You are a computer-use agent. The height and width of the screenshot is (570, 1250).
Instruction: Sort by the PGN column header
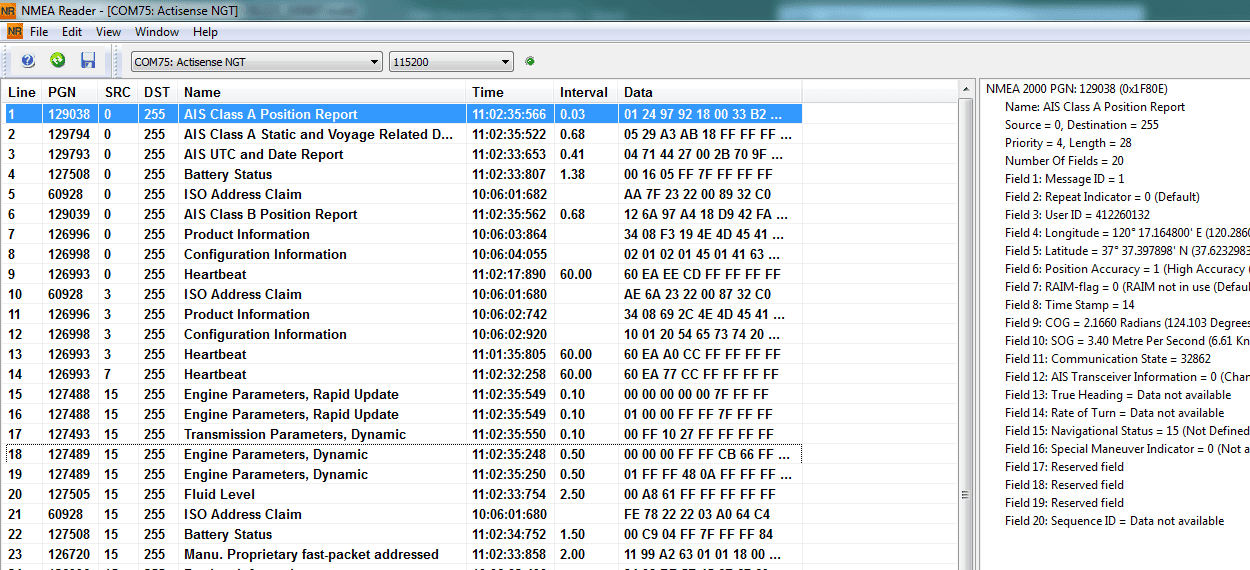point(71,92)
